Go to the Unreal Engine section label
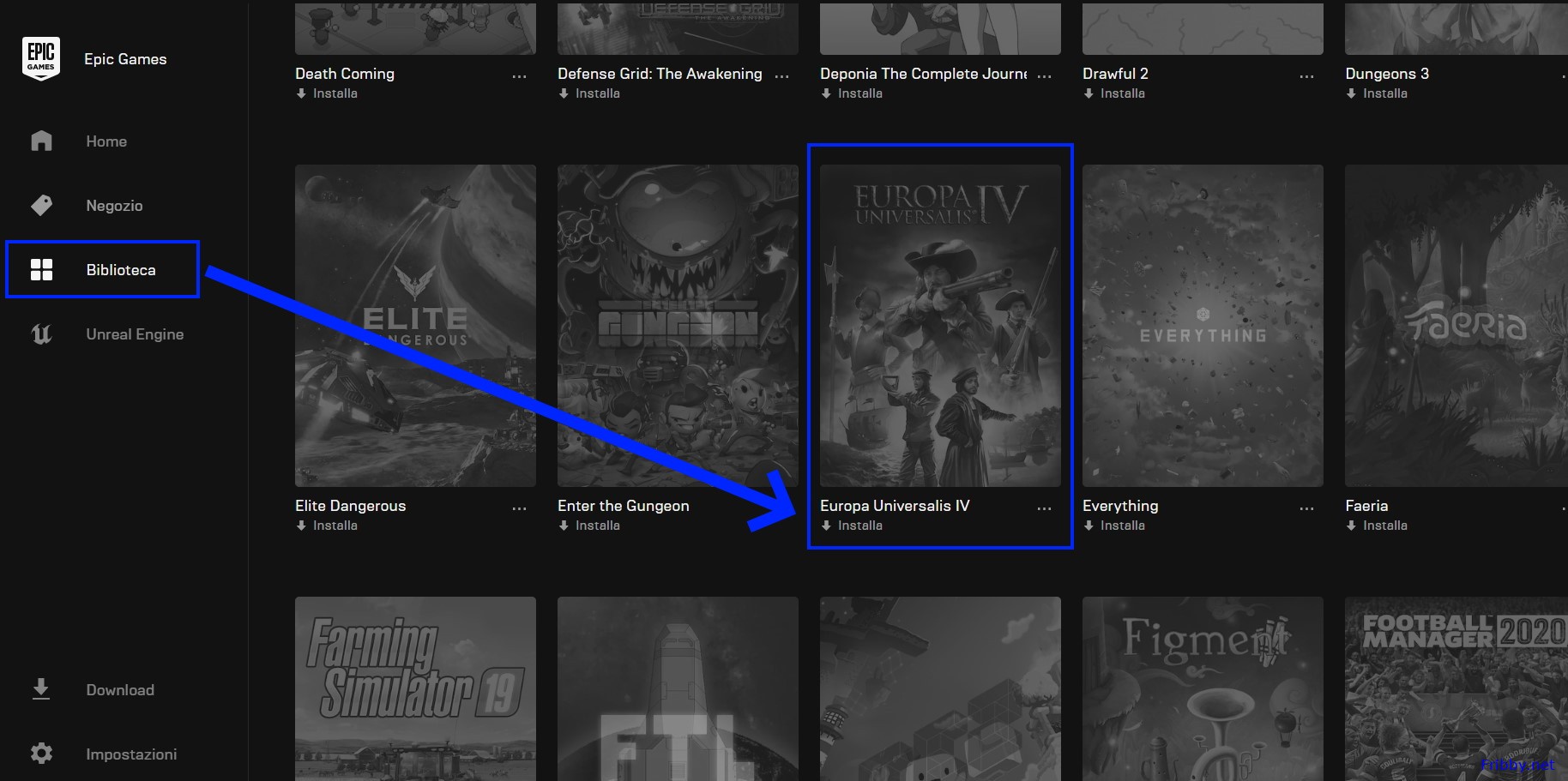This screenshot has width=1568, height=781. pyautogui.click(x=135, y=334)
